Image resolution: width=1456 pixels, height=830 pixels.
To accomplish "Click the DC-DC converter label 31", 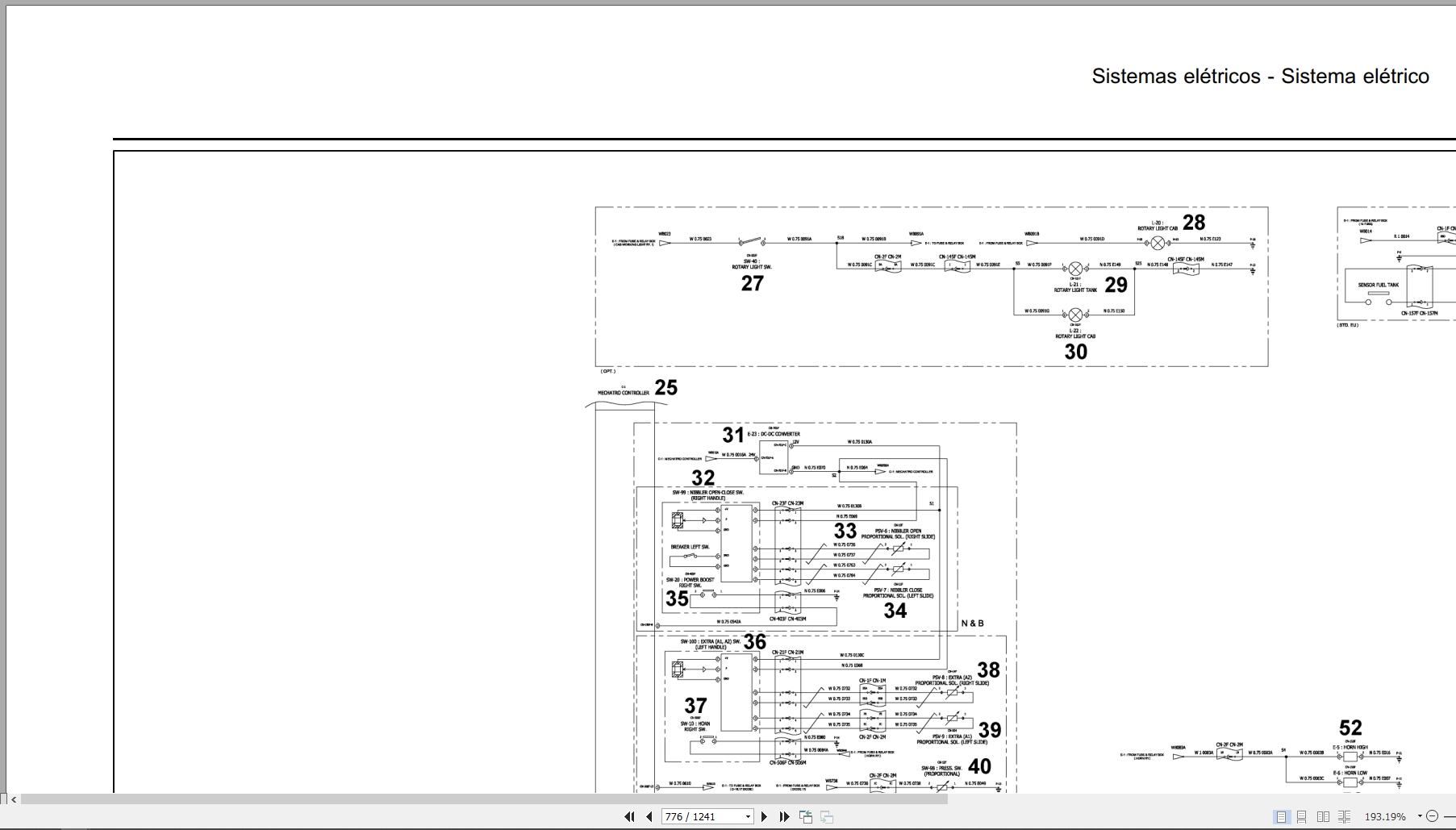I will pos(732,435).
